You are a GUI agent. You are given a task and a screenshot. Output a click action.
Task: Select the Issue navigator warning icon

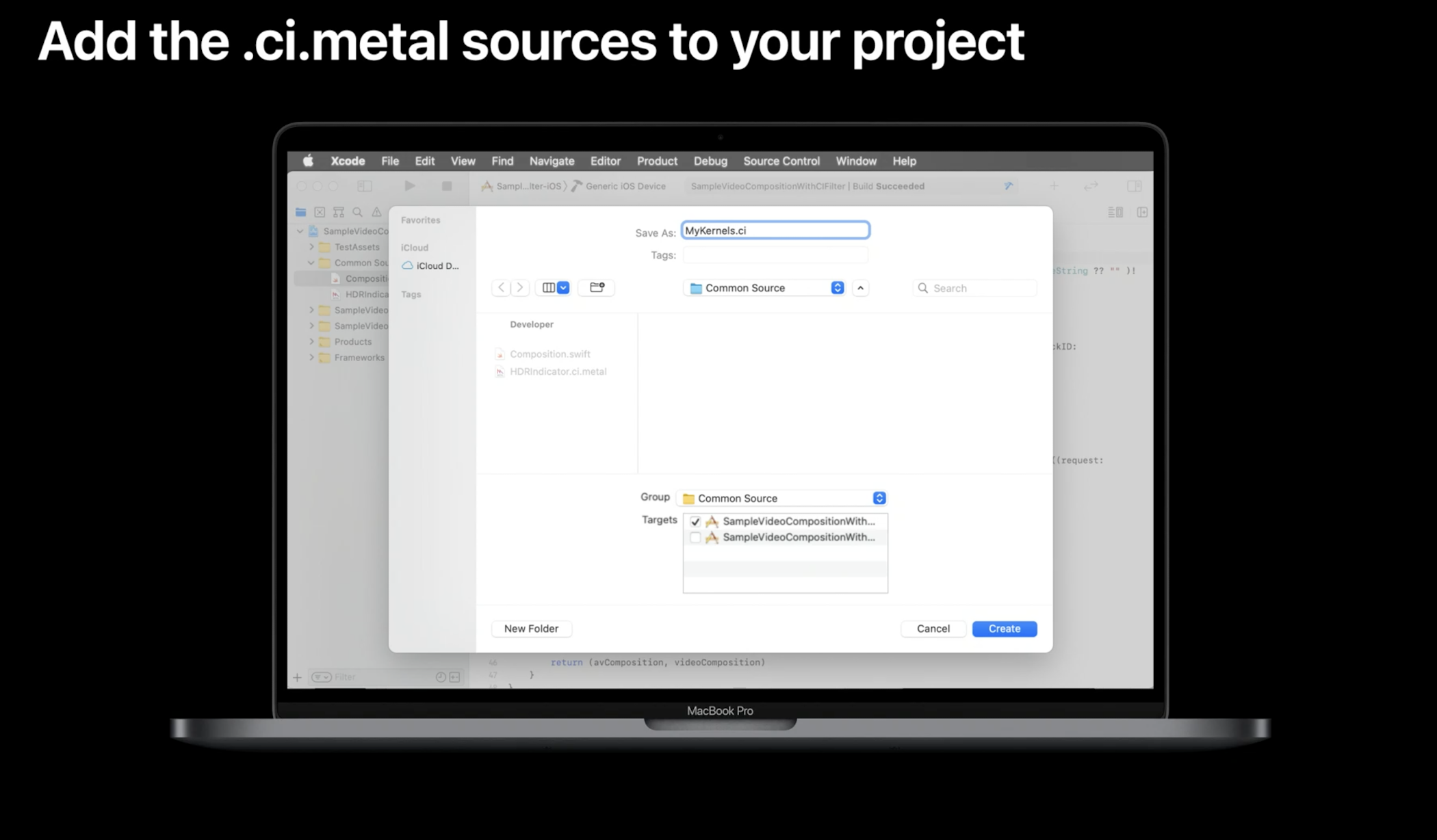pos(376,212)
